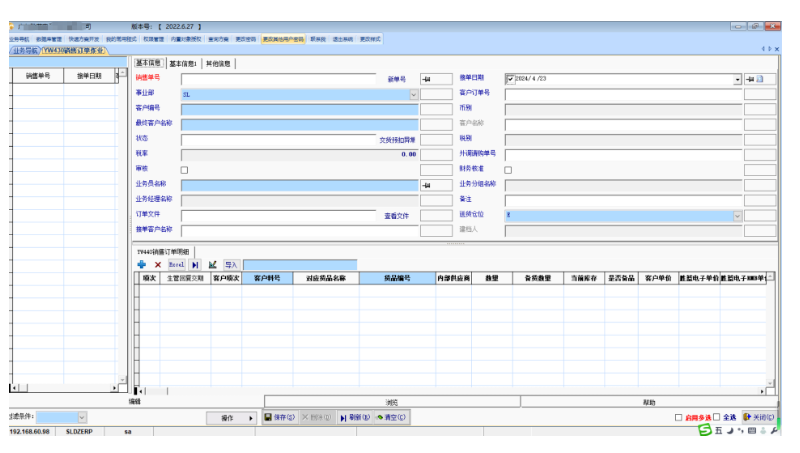This screenshot has height=453, width=800.
Task: Click the 关闭(C) close button
Action: pyautogui.click(x=759, y=417)
